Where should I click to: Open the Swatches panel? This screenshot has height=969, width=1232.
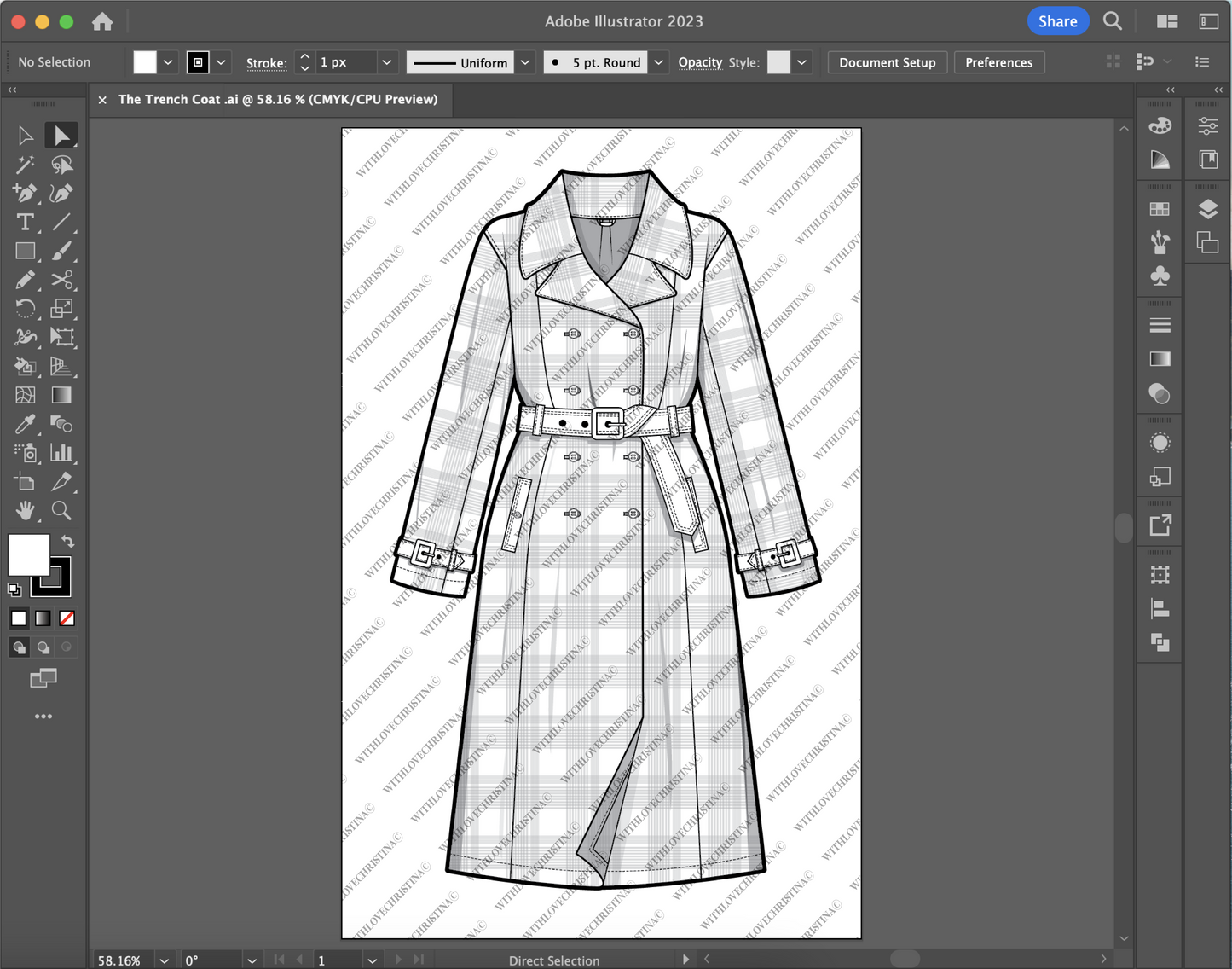coord(1159,208)
